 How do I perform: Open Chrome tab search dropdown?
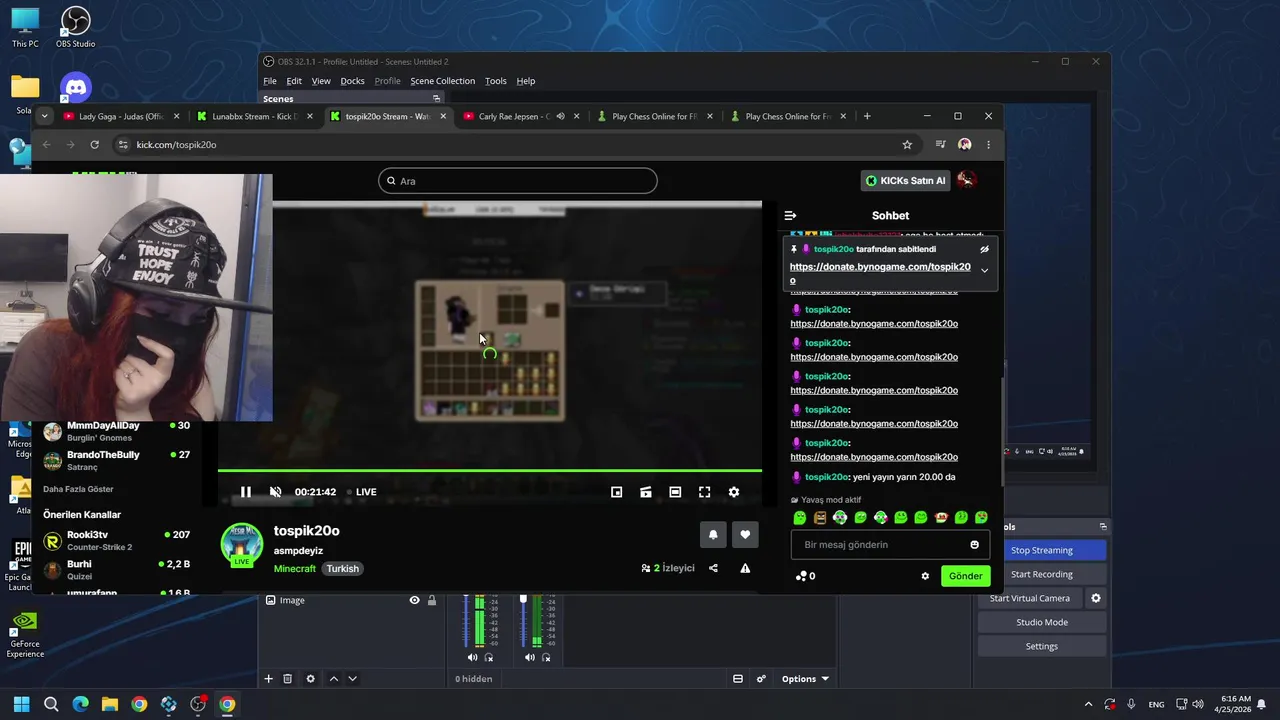pos(44,116)
